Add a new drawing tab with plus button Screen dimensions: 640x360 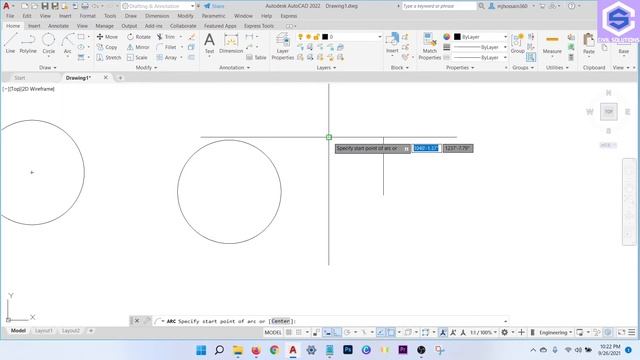pyautogui.click(x=120, y=78)
